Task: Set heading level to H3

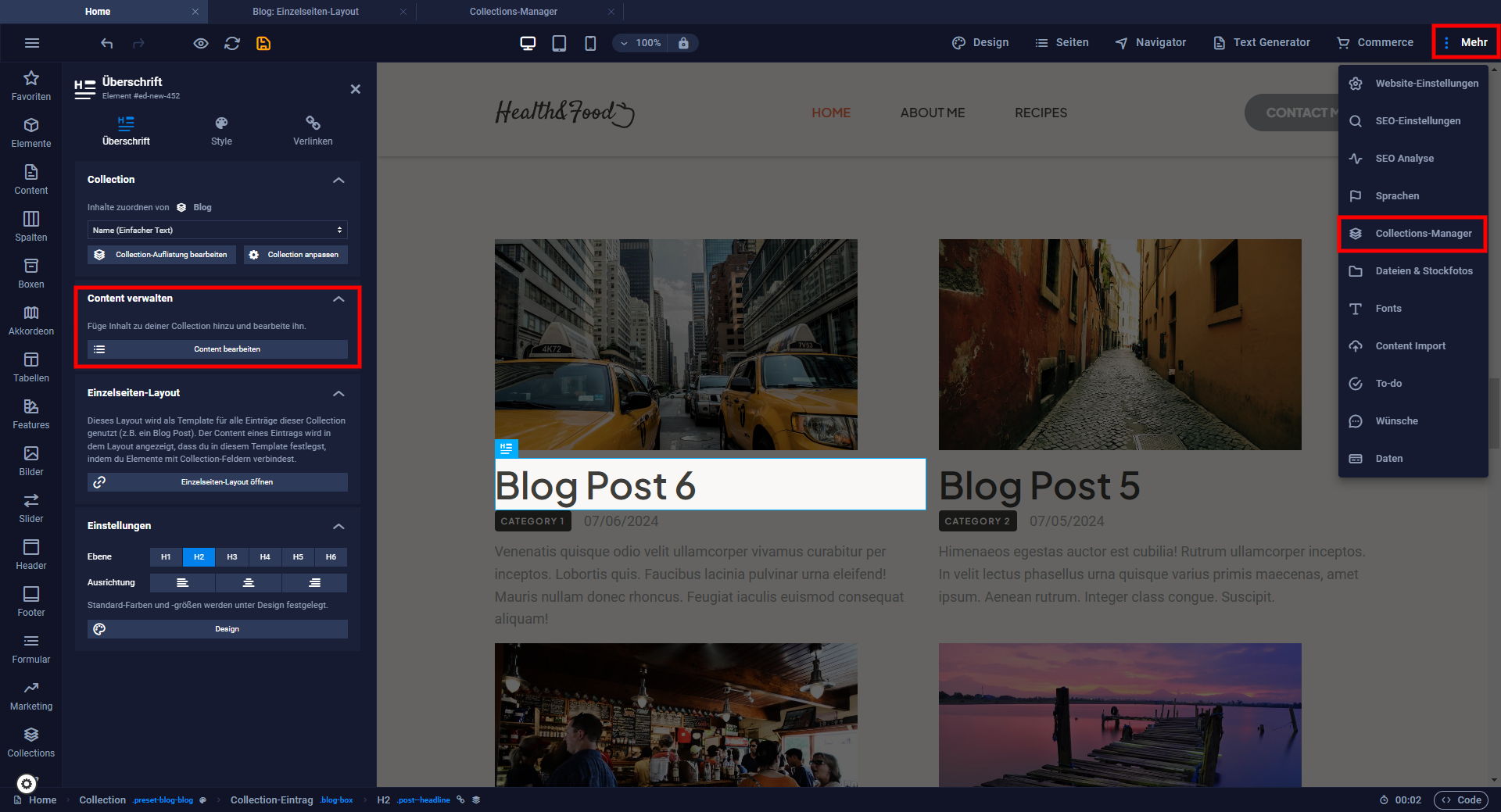Action: pyautogui.click(x=232, y=557)
